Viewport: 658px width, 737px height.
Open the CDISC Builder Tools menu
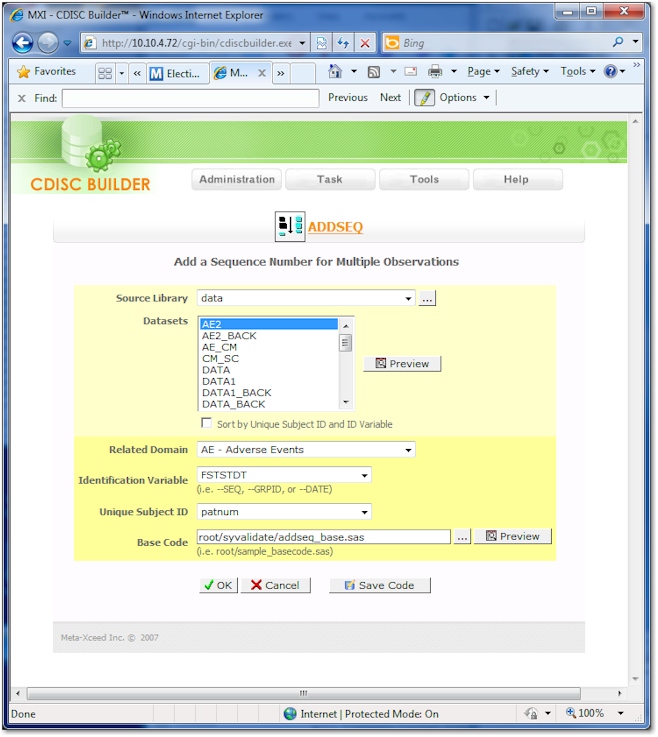(424, 180)
